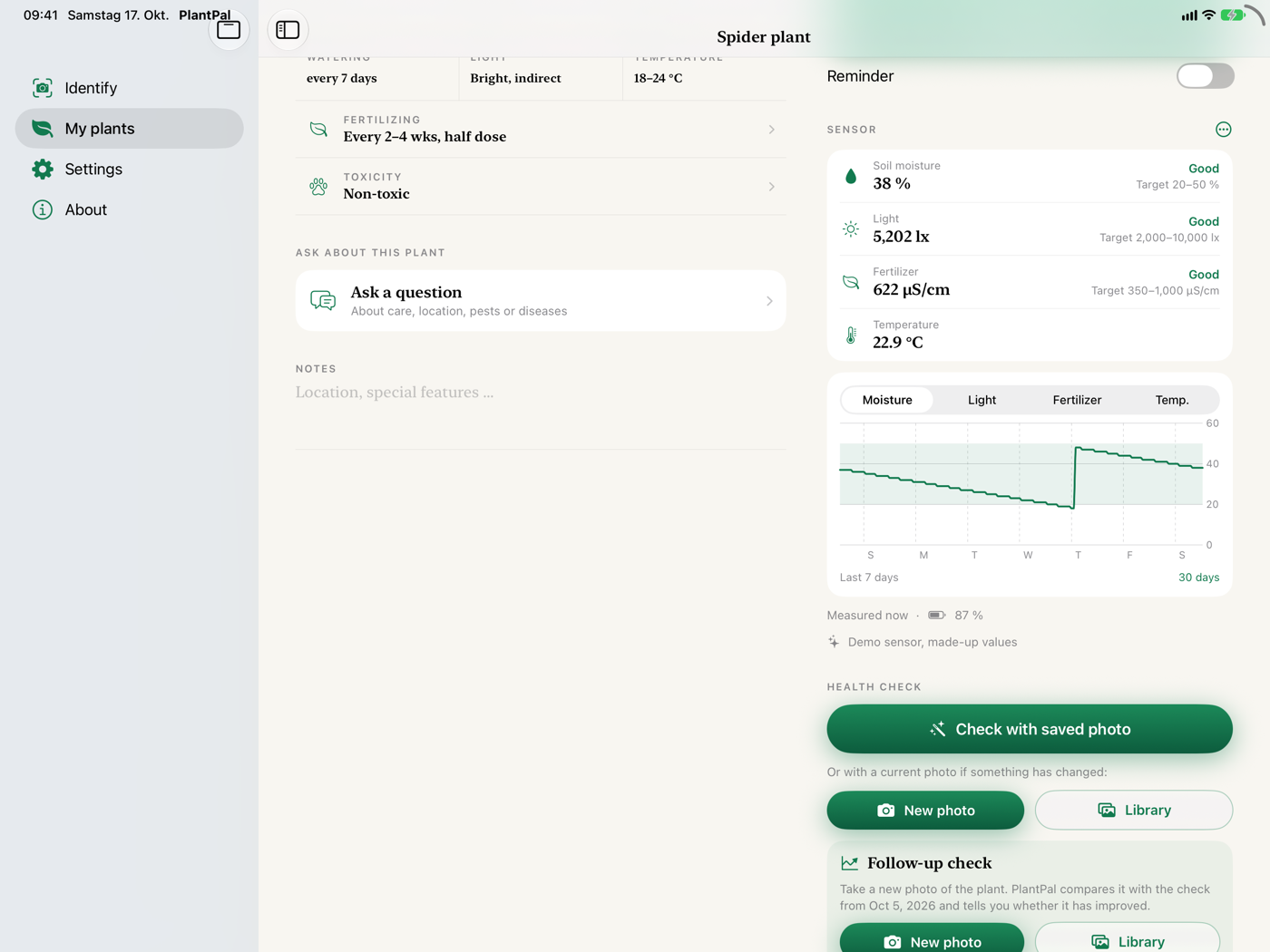This screenshot has height=952, width=1270.
Task: Click the light sun icon
Action: tap(851, 229)
